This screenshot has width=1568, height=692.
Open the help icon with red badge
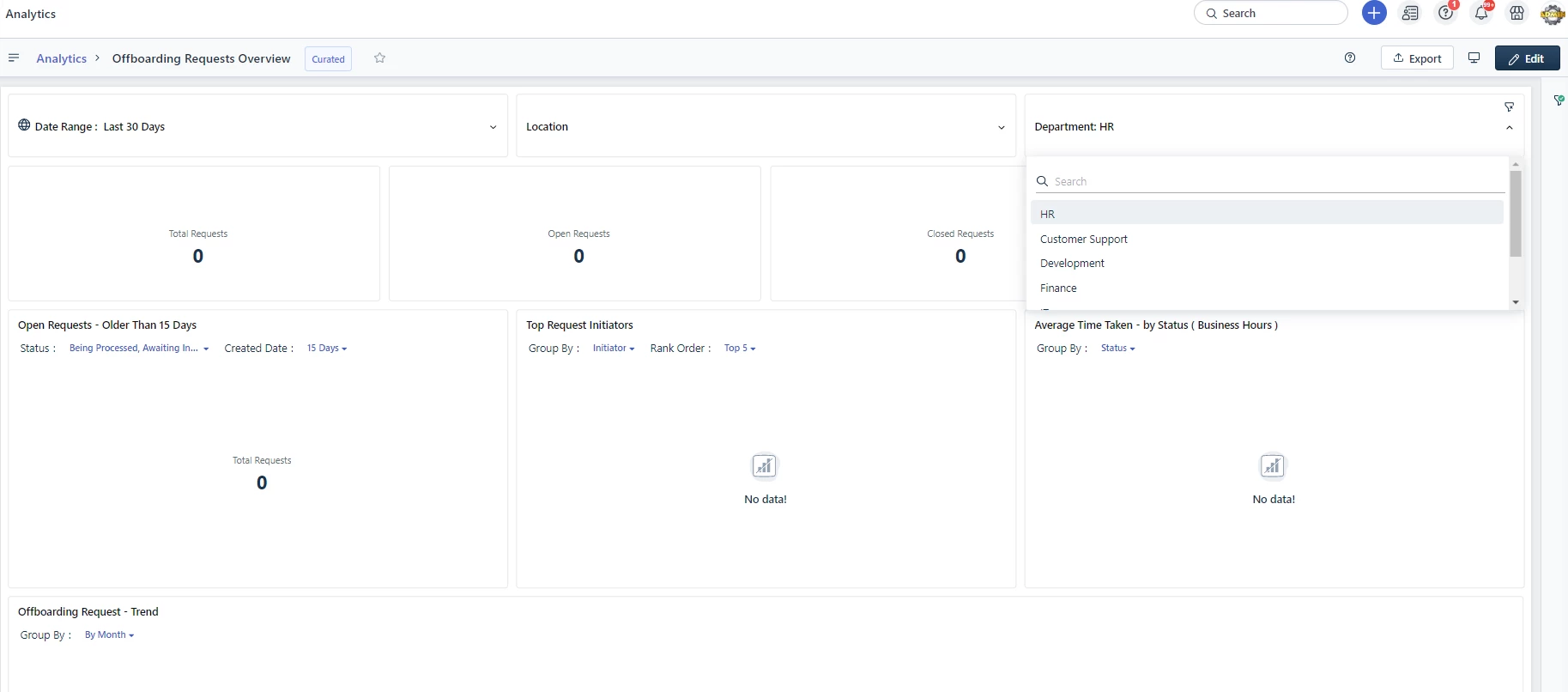click(1446, 13)
